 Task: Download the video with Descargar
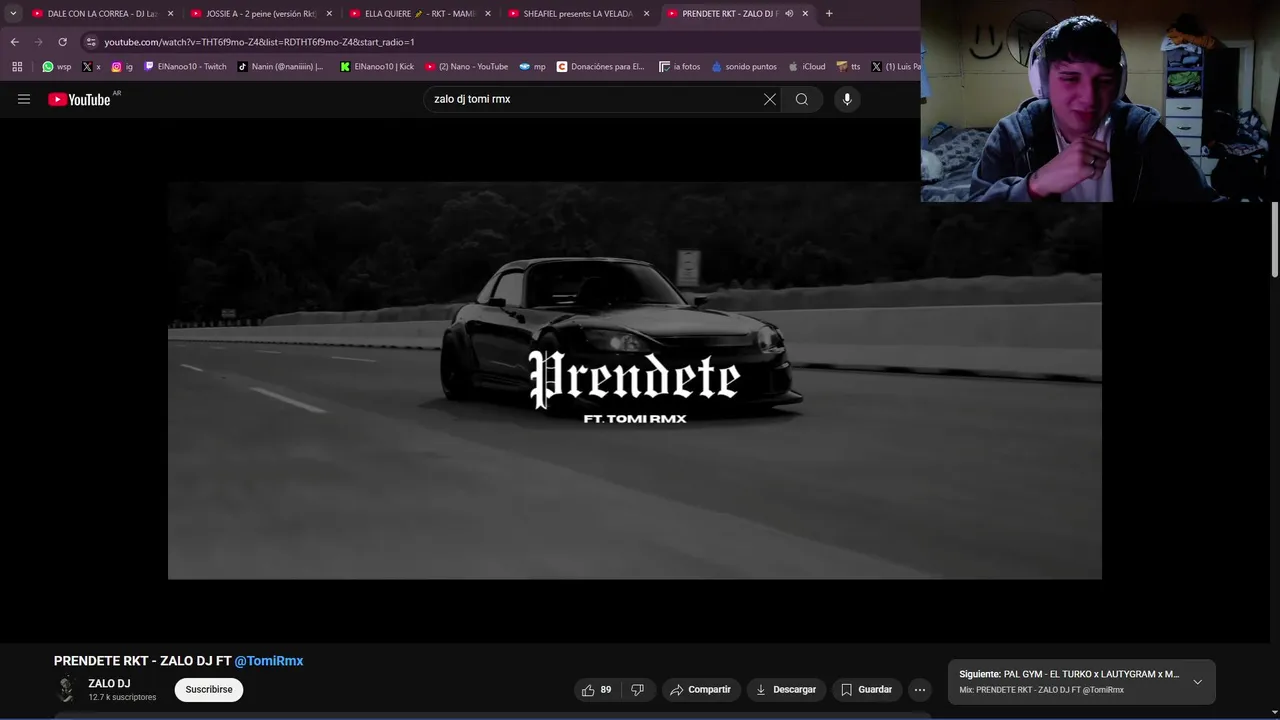point(785,689)
